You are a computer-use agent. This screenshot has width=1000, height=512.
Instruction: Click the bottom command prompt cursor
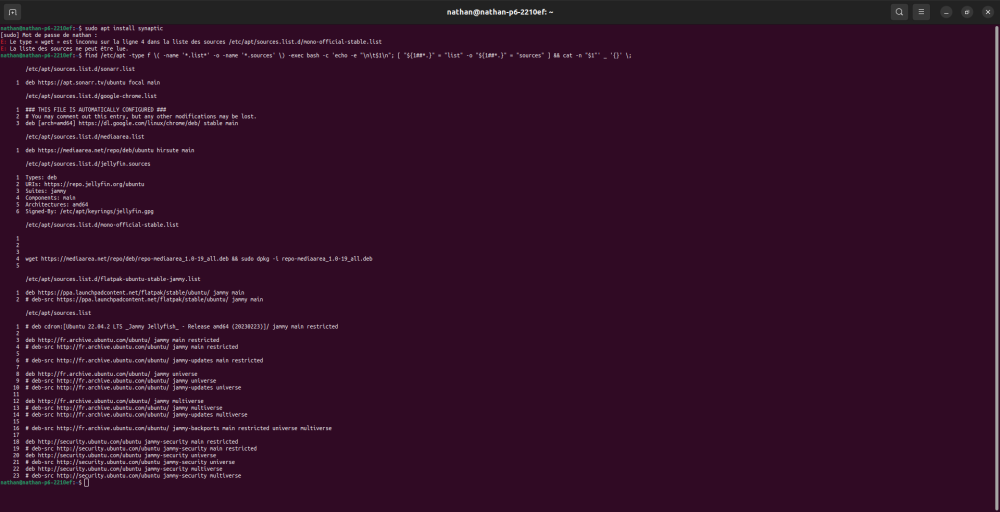coord(87,483)
